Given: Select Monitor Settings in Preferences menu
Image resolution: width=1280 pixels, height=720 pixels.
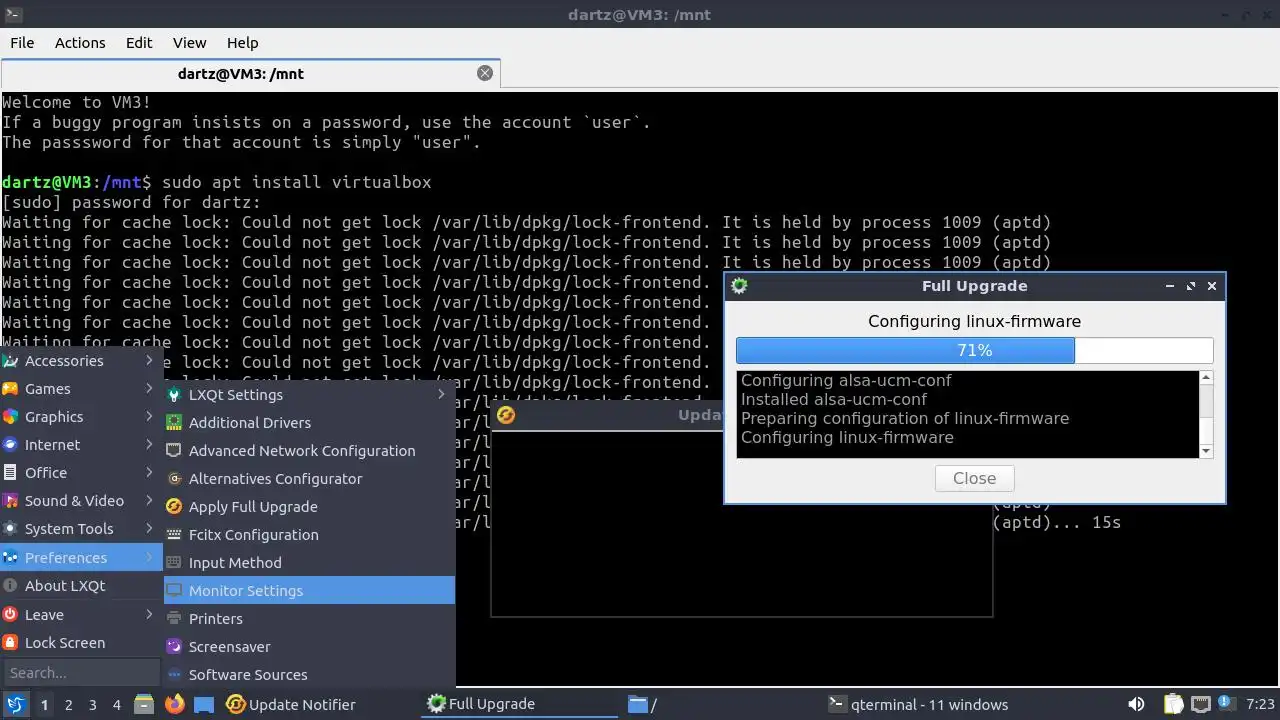Looking at the screenshot, I should 309,591.
